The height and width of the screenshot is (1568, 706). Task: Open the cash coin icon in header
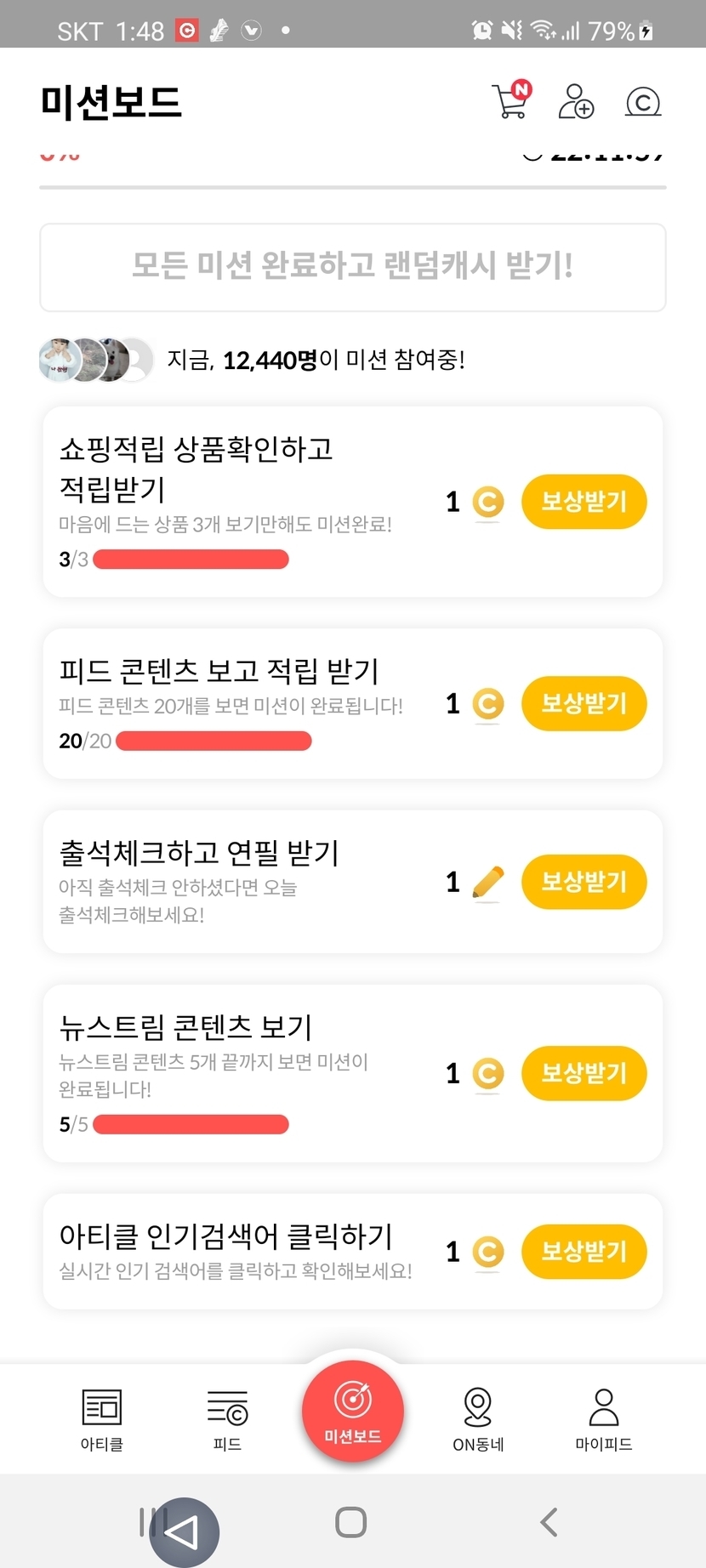tap(643, 102)
